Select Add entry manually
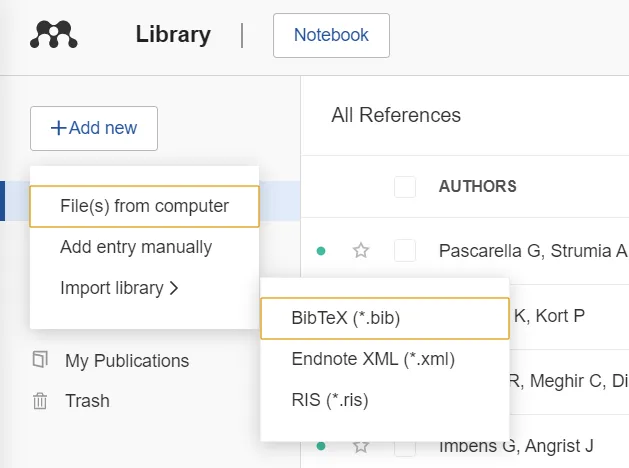The height and width of the screenshot is (468, 629). pyautogui.click(x=136, y=247)
